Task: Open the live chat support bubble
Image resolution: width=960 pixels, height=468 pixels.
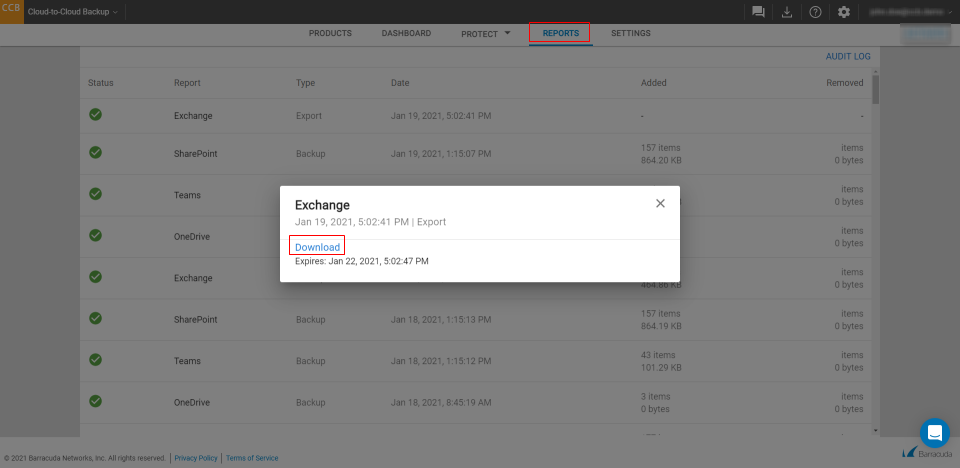Action: 935,433
